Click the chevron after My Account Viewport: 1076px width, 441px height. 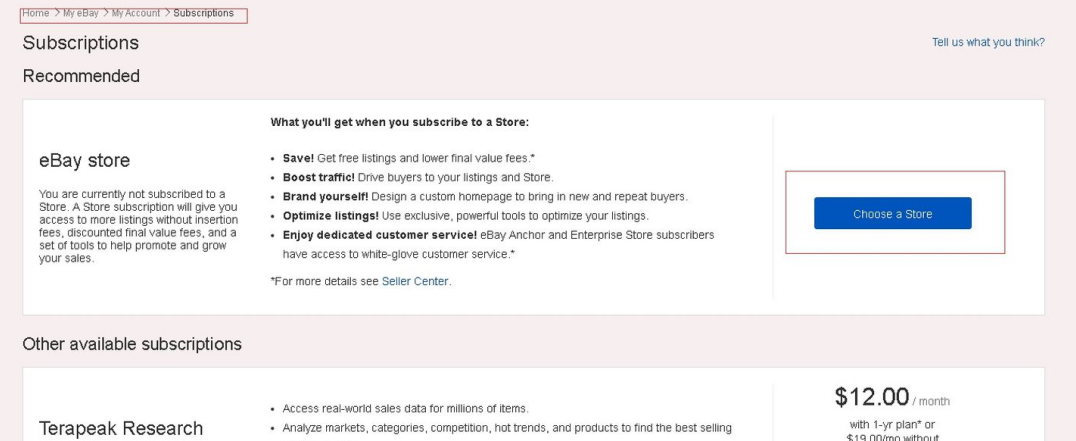(167, 13)
